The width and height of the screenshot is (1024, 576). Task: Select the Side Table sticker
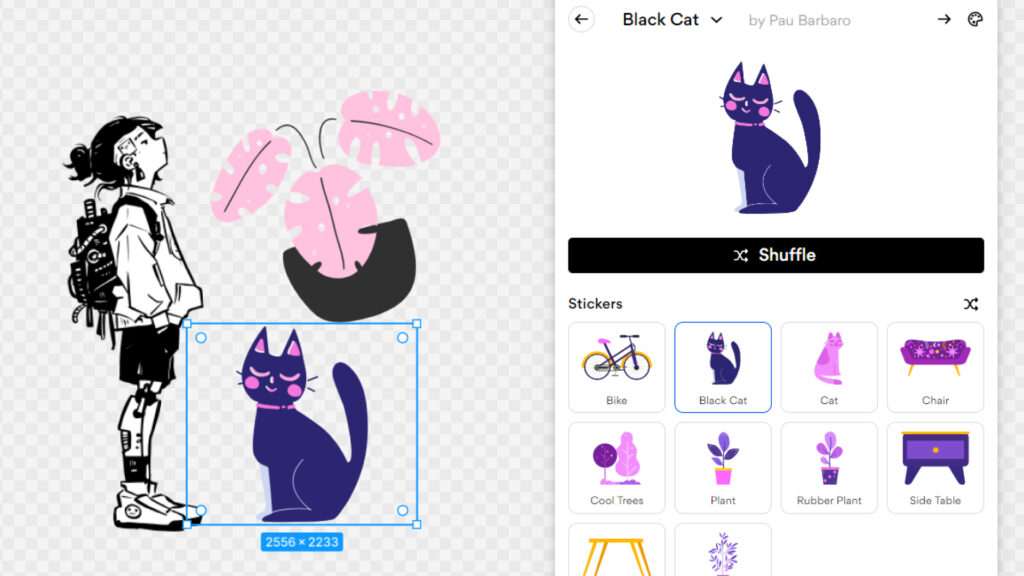(x=935, y=468)
